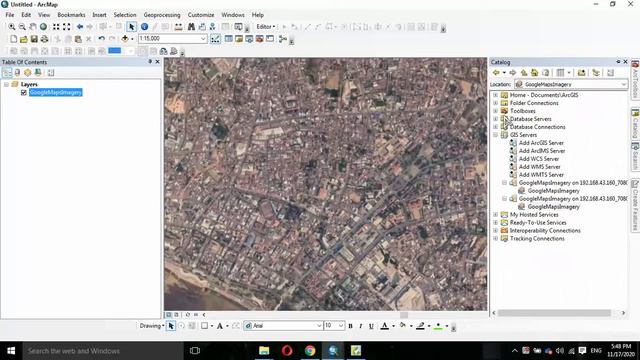
Task: Open the ArcToolbox window icon
Action: coord(260,39)
